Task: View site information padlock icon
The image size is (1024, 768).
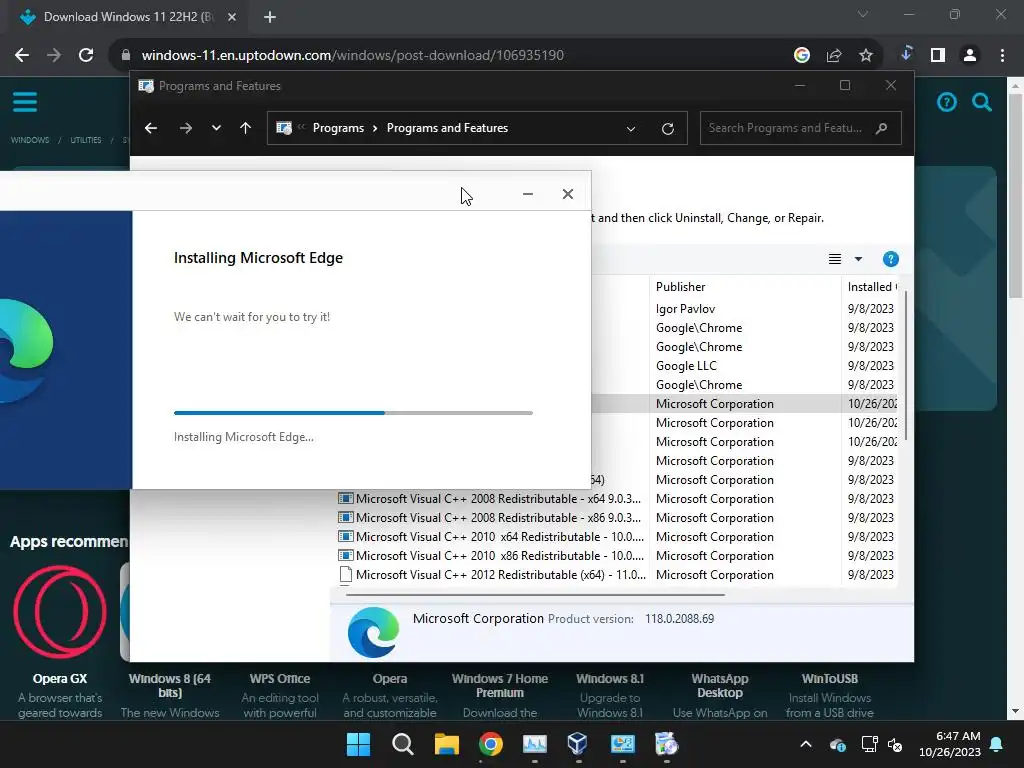Action: pyautogui.click(x=126, y=56)
